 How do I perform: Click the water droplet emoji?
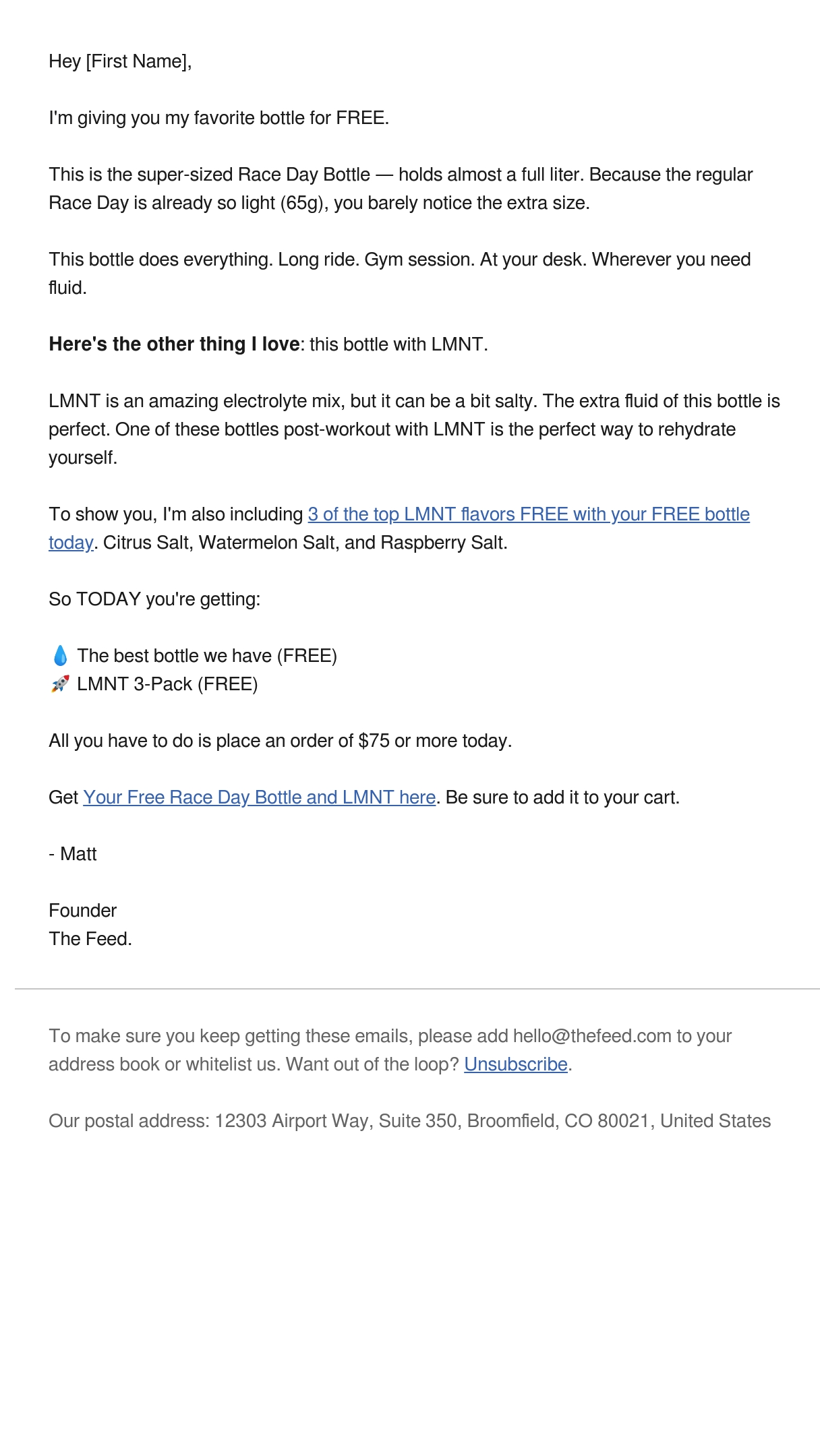[x=60, y=656]
